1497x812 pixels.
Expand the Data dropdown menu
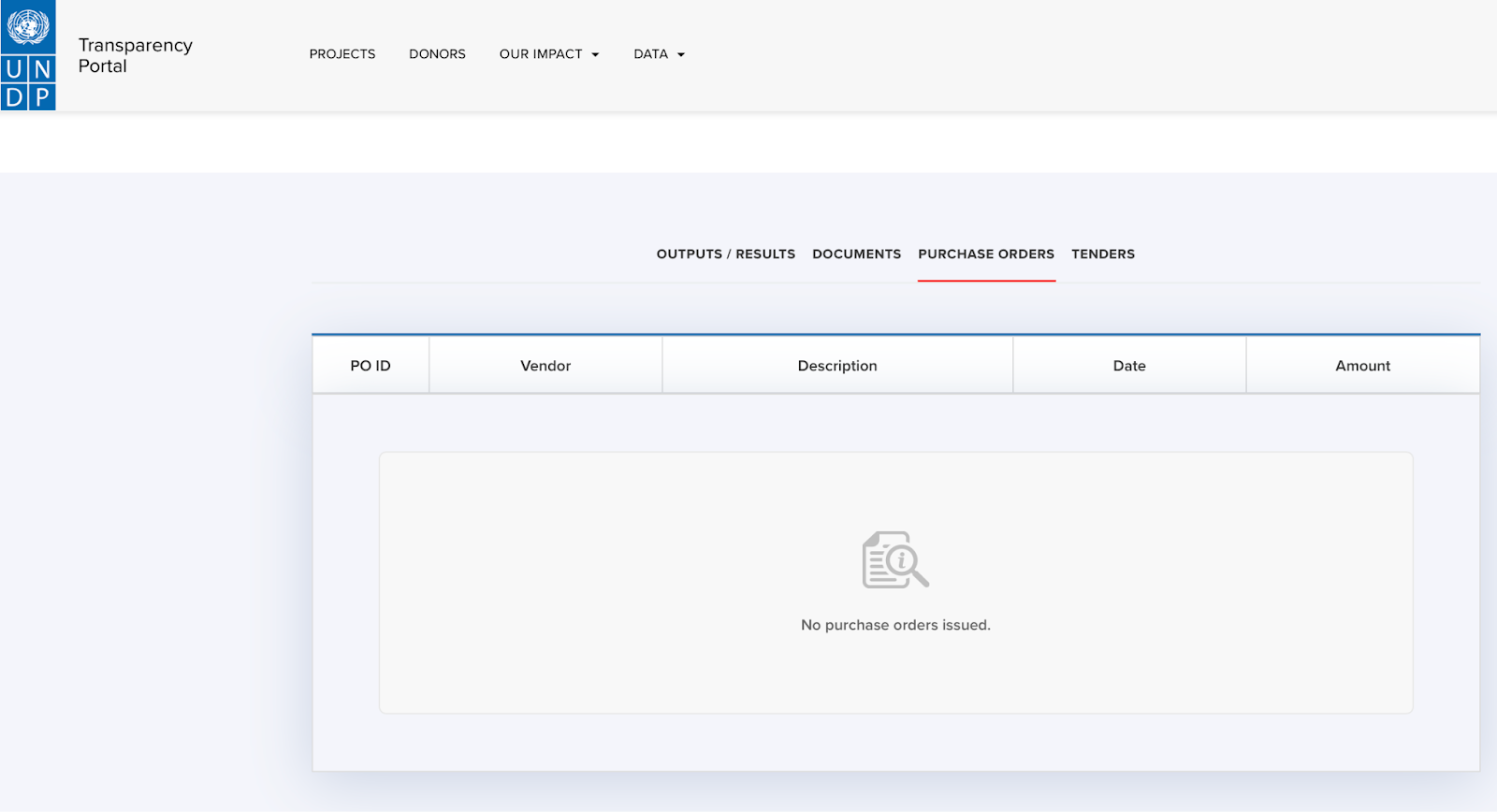pos(659,54)
